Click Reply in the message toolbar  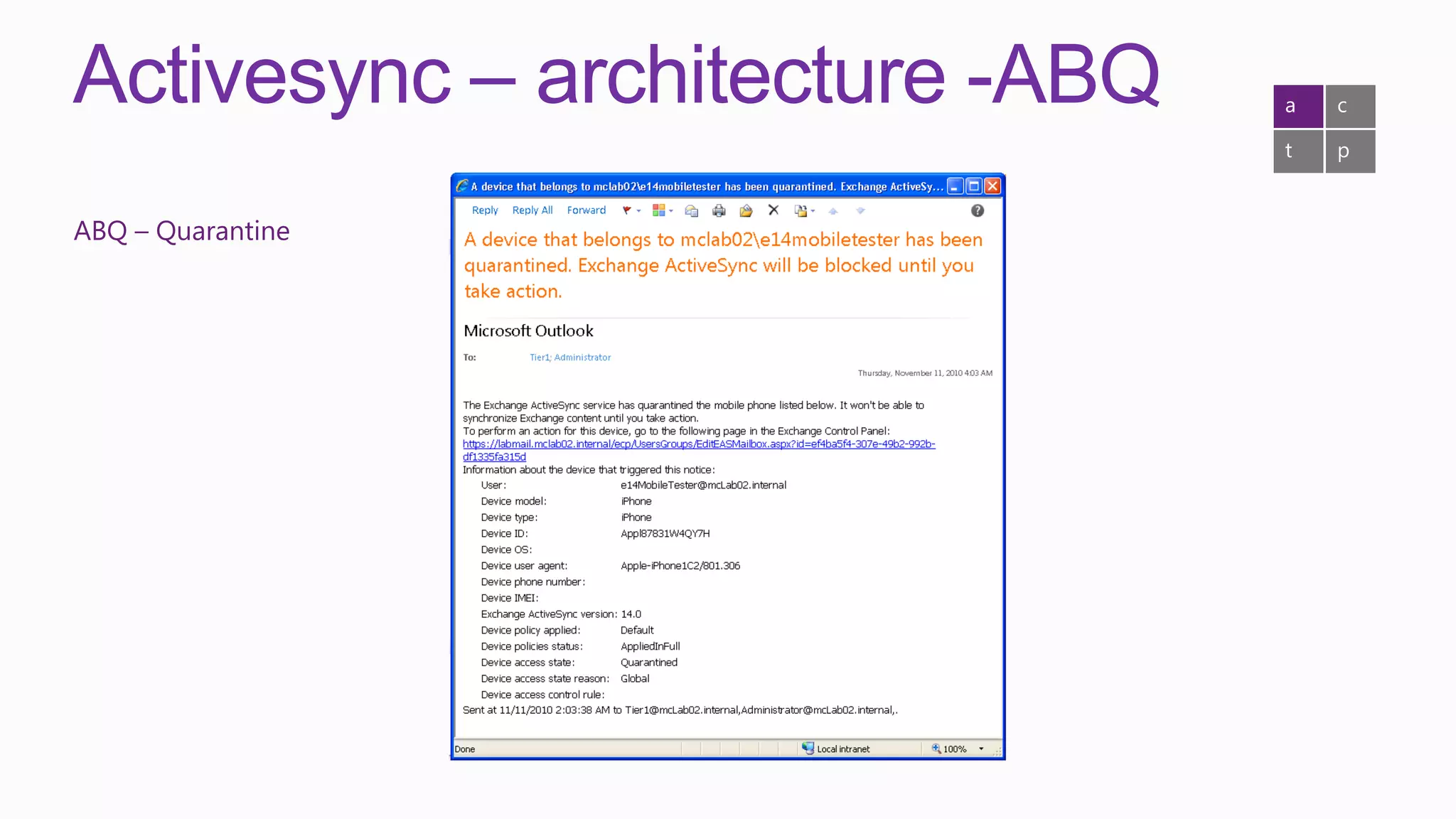click(485, 210)
